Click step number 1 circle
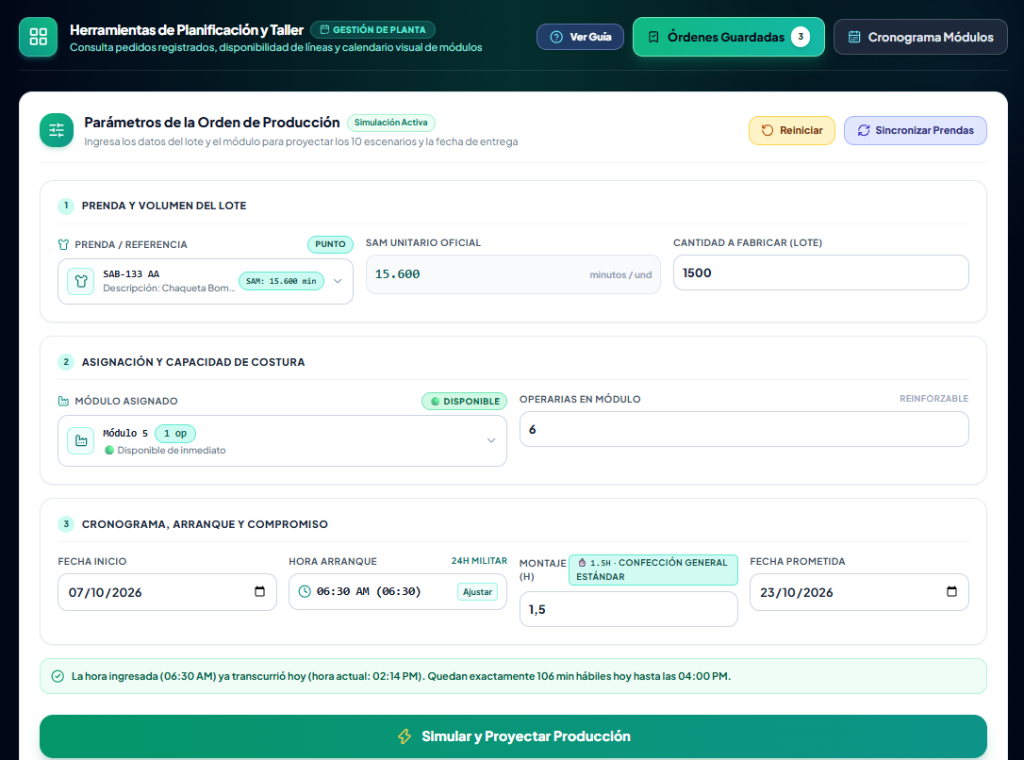Screen dimensions: 1024x760 tap(66, 206)
